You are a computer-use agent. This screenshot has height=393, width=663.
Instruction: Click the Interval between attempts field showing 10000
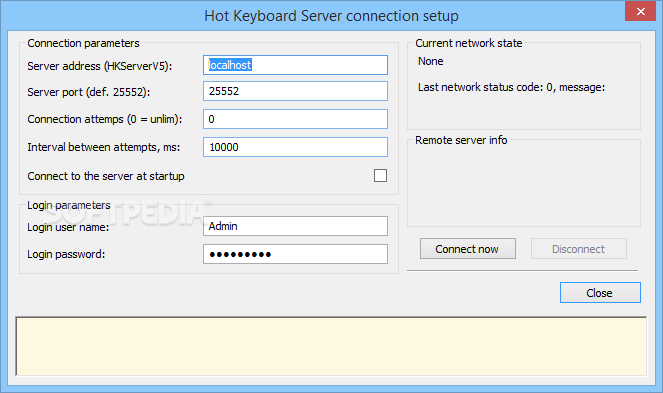click(295, 147)
